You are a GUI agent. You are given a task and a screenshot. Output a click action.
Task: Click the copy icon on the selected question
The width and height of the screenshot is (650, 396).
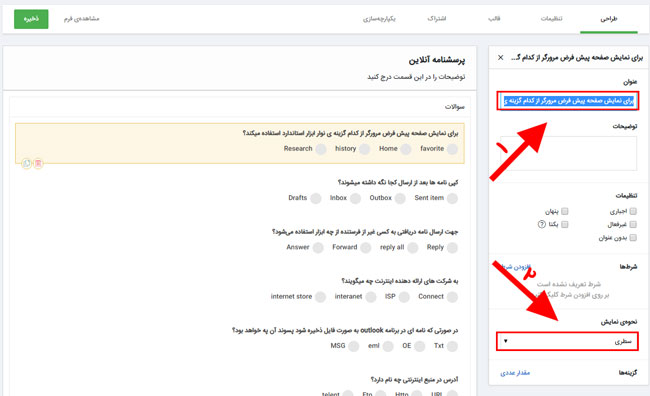[27, 163]
